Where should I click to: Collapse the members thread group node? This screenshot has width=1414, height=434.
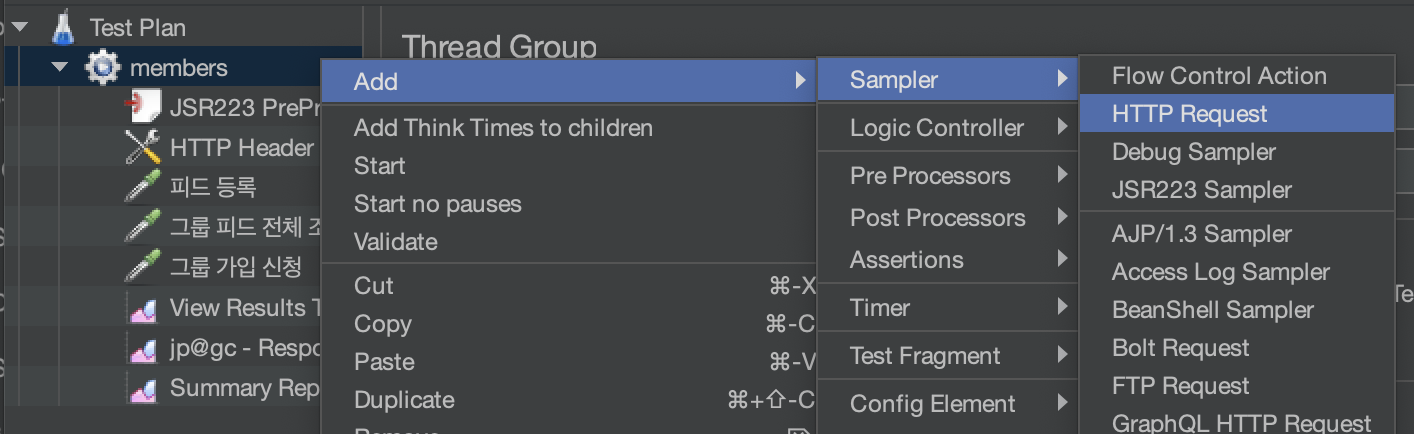tap(61, 68)
